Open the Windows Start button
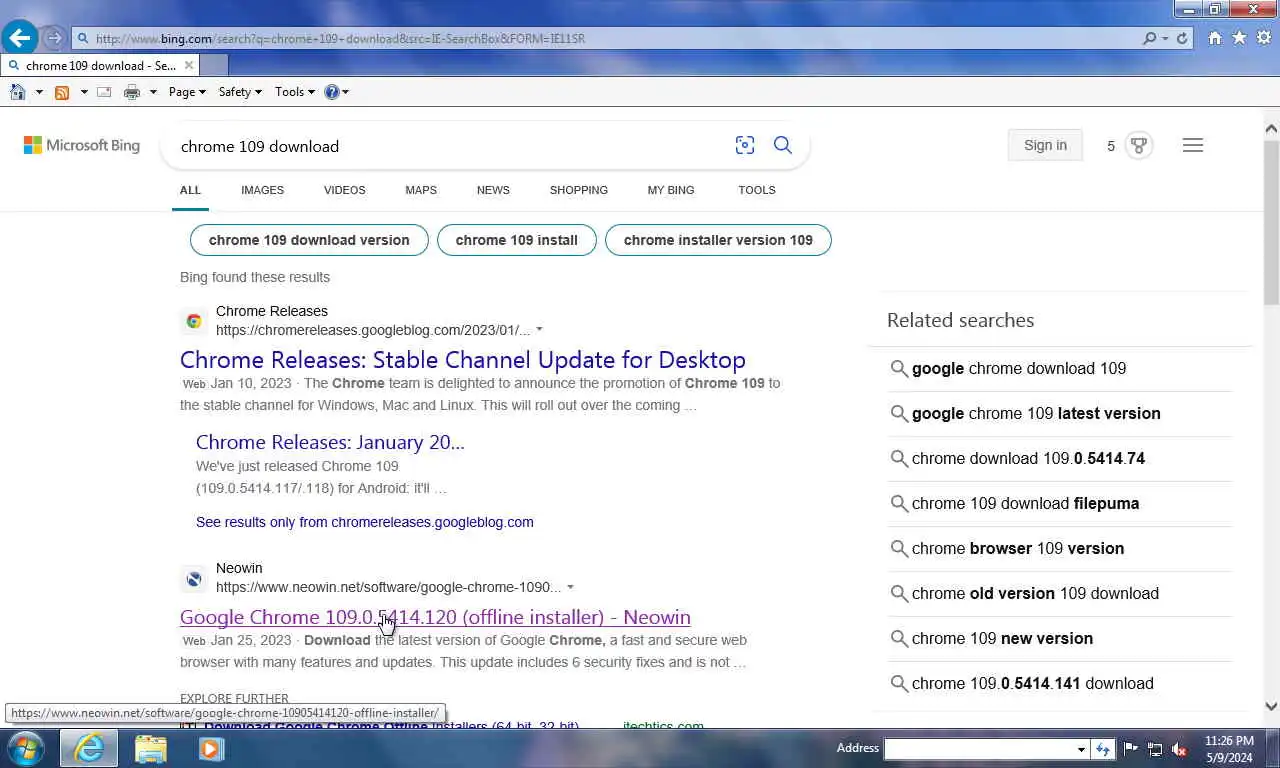This screenshot has height=768, width=1280. point(25,748)
